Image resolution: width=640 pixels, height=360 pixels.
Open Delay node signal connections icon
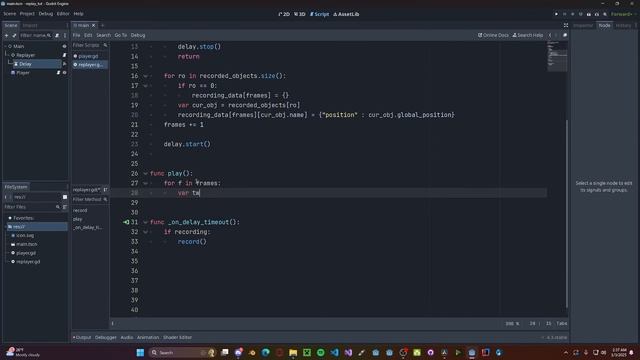[x=64, y=64]
